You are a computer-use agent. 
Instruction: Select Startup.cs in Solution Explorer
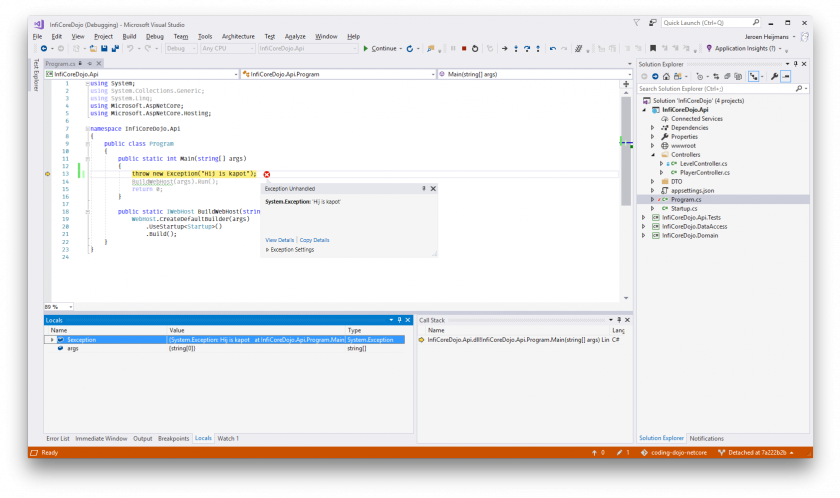point(684,208)
